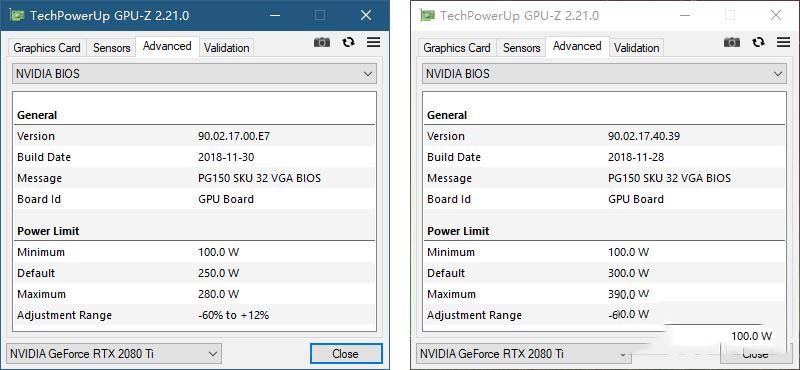This screenshot has width=800, height=370.
Task: Select the Version row in left window
Action: pyautogui.click(x=194, y=136)
